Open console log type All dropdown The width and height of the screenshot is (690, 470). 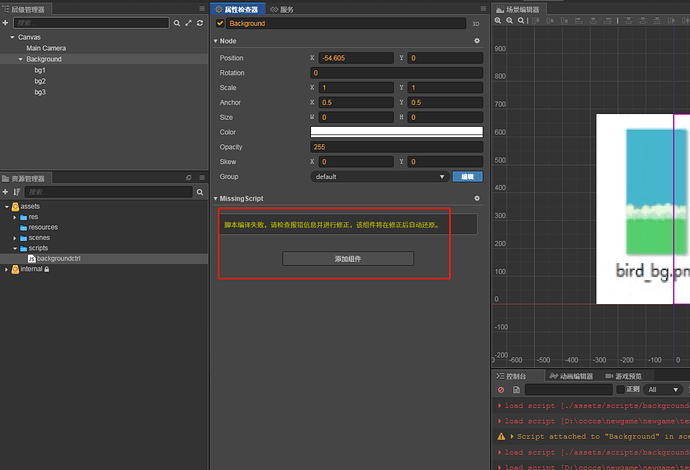(663, 389)
